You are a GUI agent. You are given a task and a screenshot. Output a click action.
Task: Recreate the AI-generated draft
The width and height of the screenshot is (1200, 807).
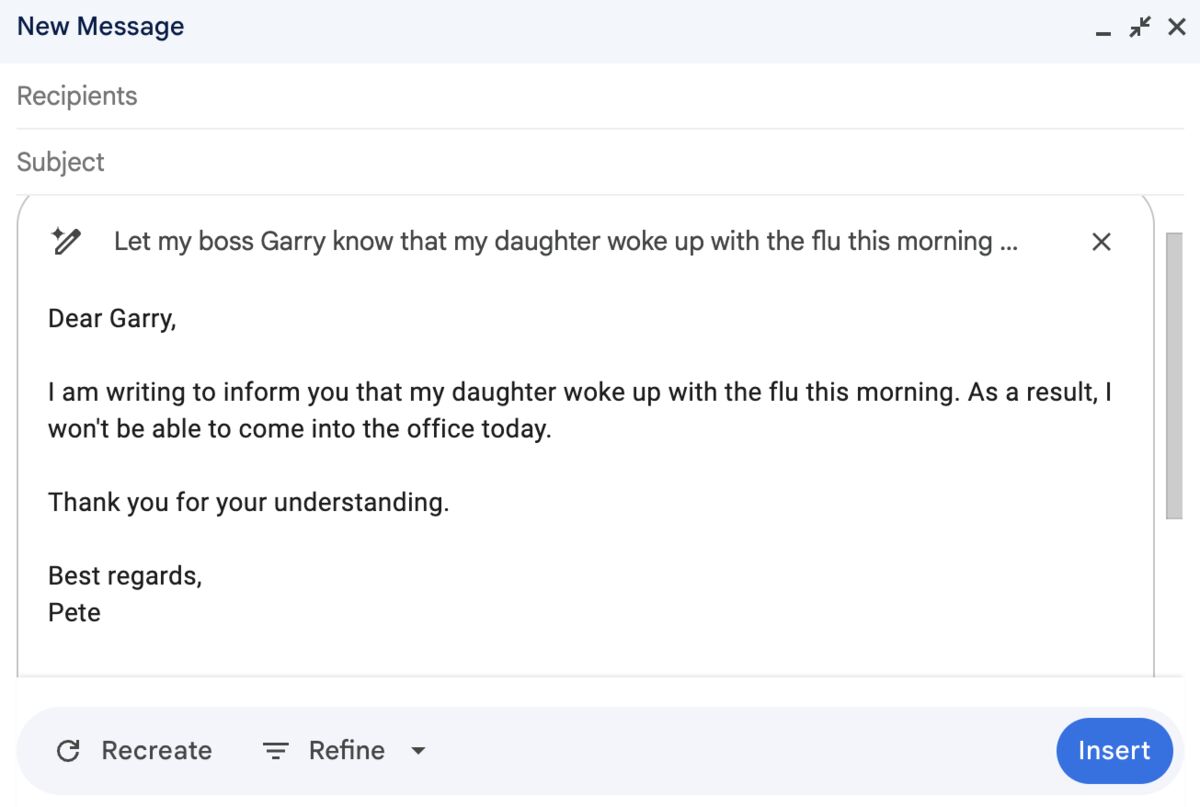point(155,750)
